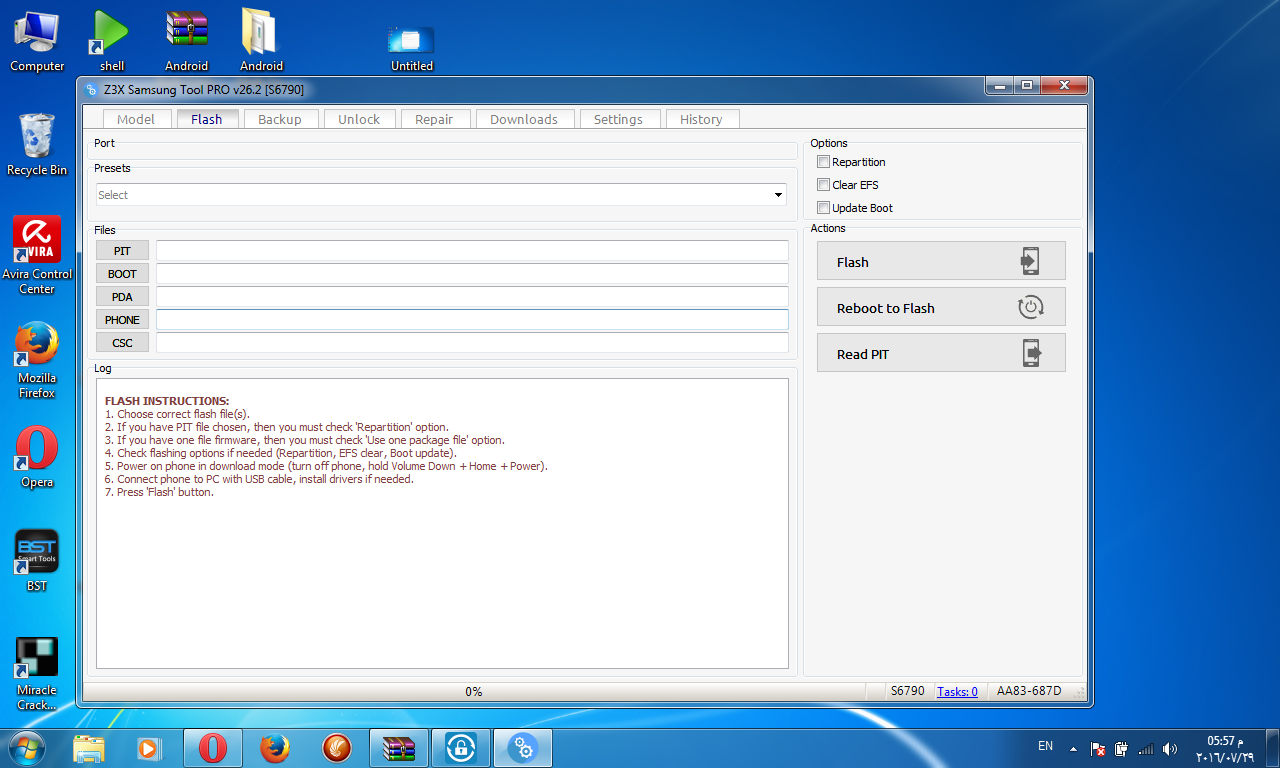This screenshot has height=768, width=1280.
Task: Open the Repair tab
Action: (x=434, y=119)
